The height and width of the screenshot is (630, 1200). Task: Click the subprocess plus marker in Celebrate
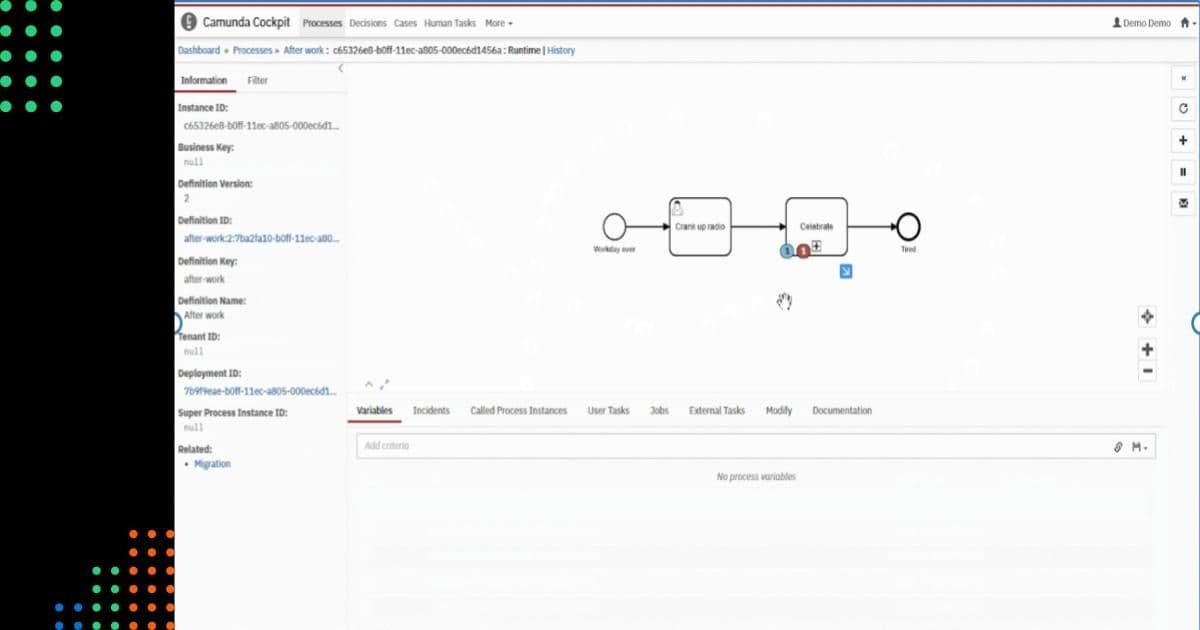[817, 246]
